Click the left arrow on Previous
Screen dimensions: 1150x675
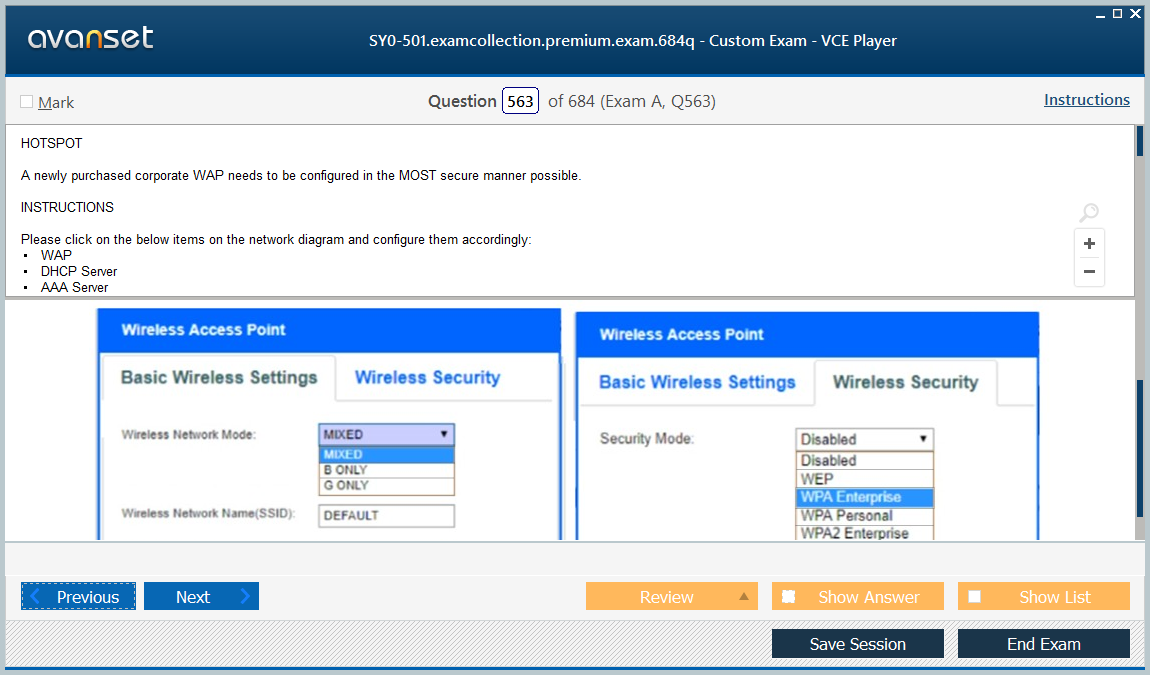click(x=35, y=597)
